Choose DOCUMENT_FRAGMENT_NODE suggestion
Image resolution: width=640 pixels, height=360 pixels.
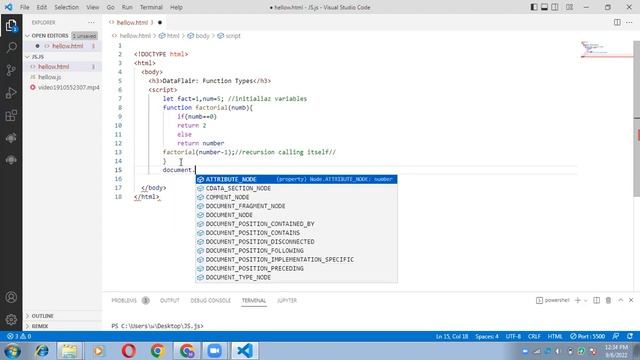296,206
